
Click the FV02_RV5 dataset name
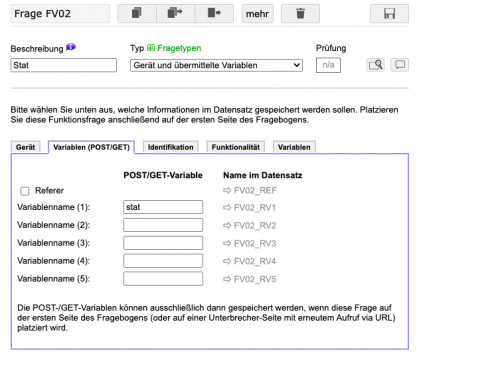click(x=255, y=279)
